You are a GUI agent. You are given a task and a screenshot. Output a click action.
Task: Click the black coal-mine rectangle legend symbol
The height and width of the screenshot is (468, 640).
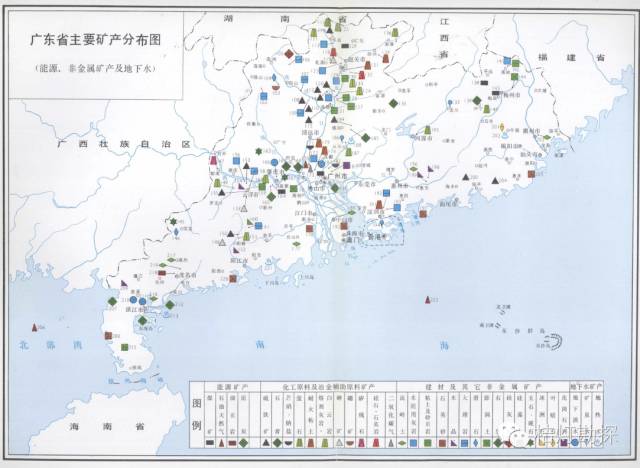(x=210, y=443)
